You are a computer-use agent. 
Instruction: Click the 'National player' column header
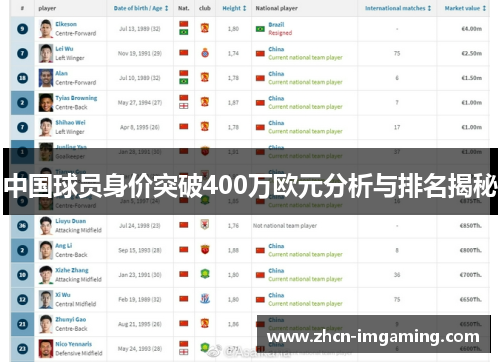(x=276, y=8)
